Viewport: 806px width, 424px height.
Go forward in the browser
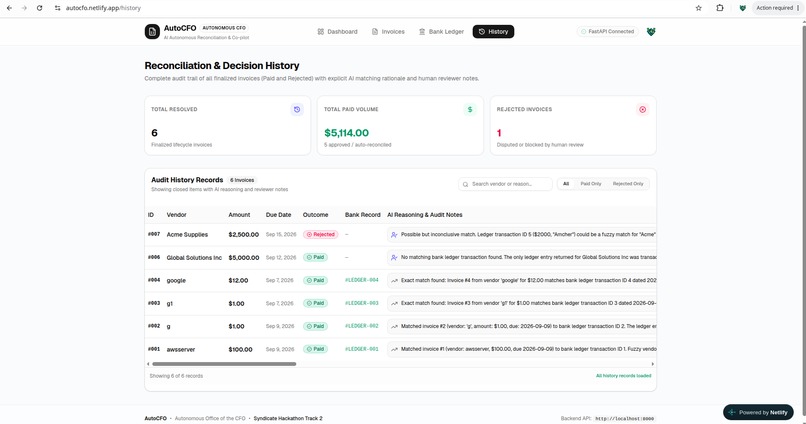point(24,8)
